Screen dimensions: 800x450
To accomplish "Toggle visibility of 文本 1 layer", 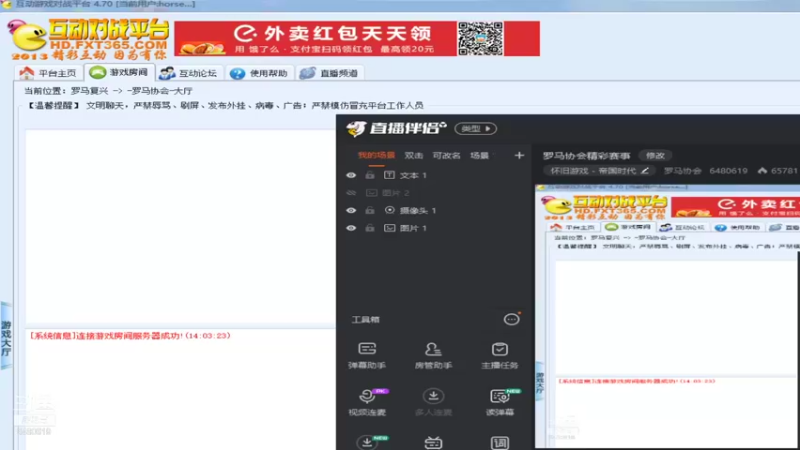I will 351,175.
